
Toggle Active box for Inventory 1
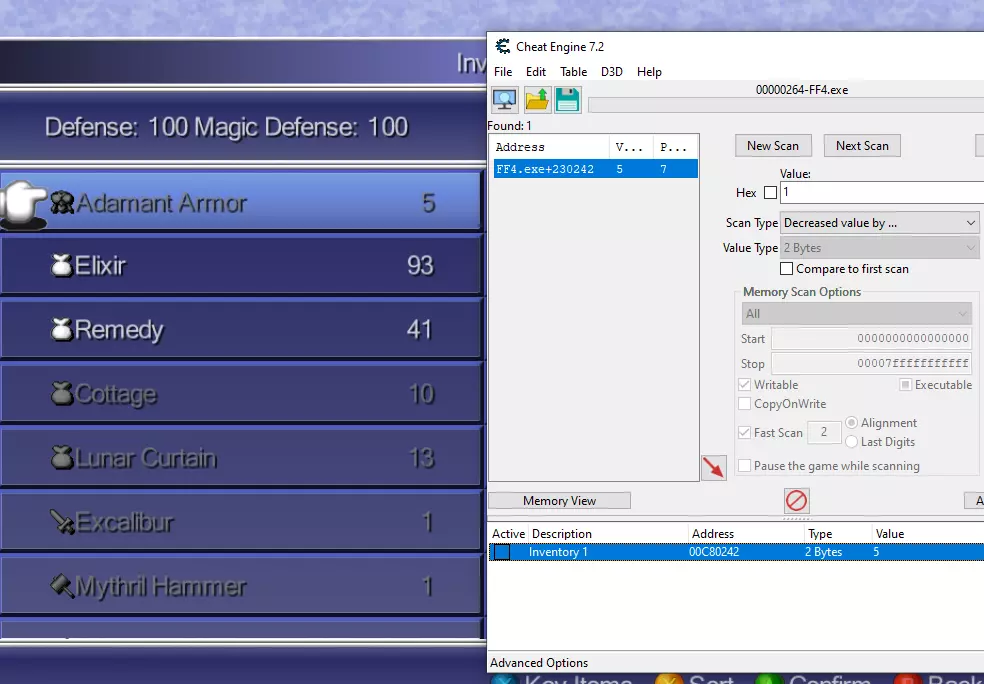(x=502, y=552)
